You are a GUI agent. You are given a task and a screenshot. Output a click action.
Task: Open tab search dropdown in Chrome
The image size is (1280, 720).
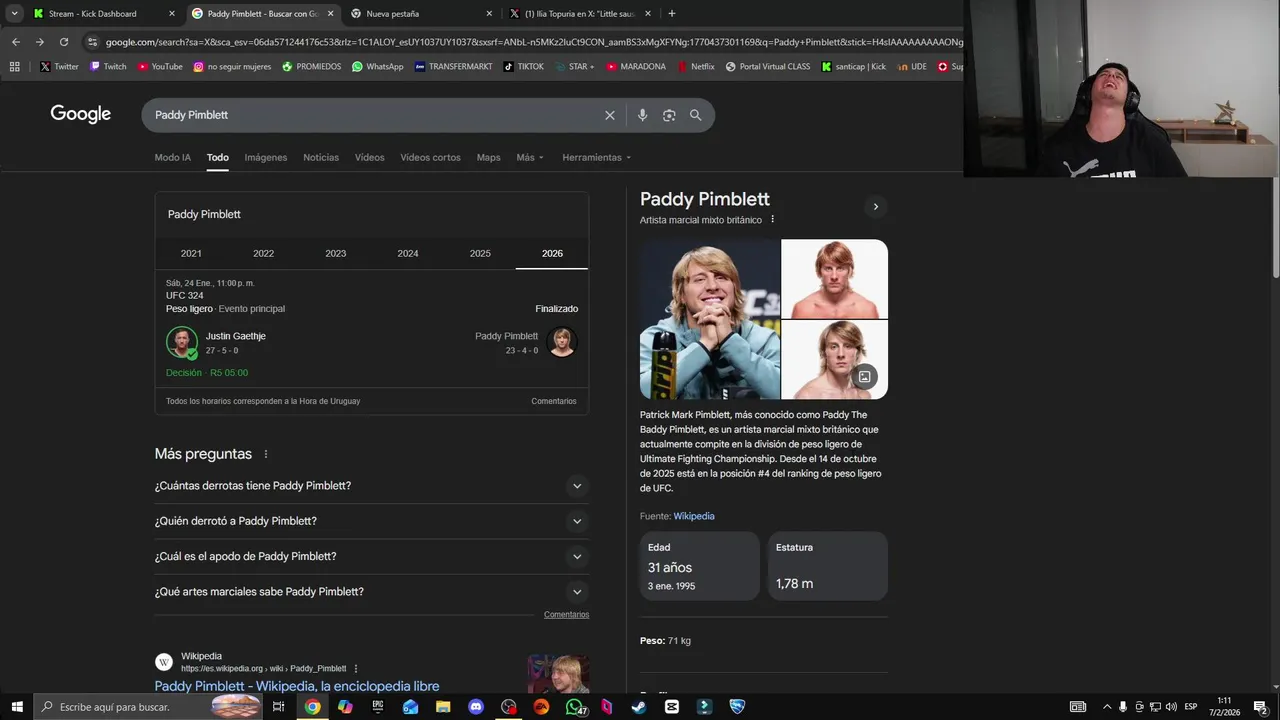[x=14, y=14]
